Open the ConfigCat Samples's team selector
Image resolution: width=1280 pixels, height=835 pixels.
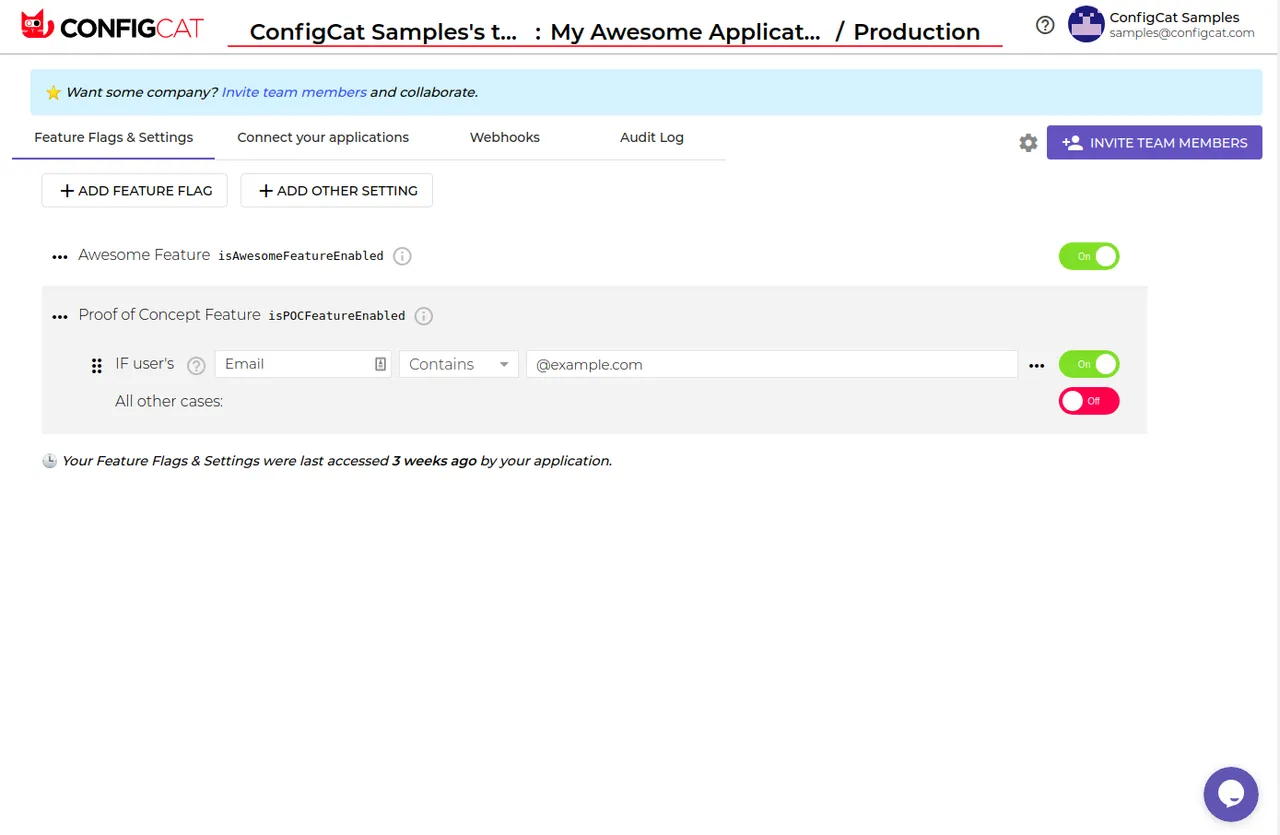(383, 31)
